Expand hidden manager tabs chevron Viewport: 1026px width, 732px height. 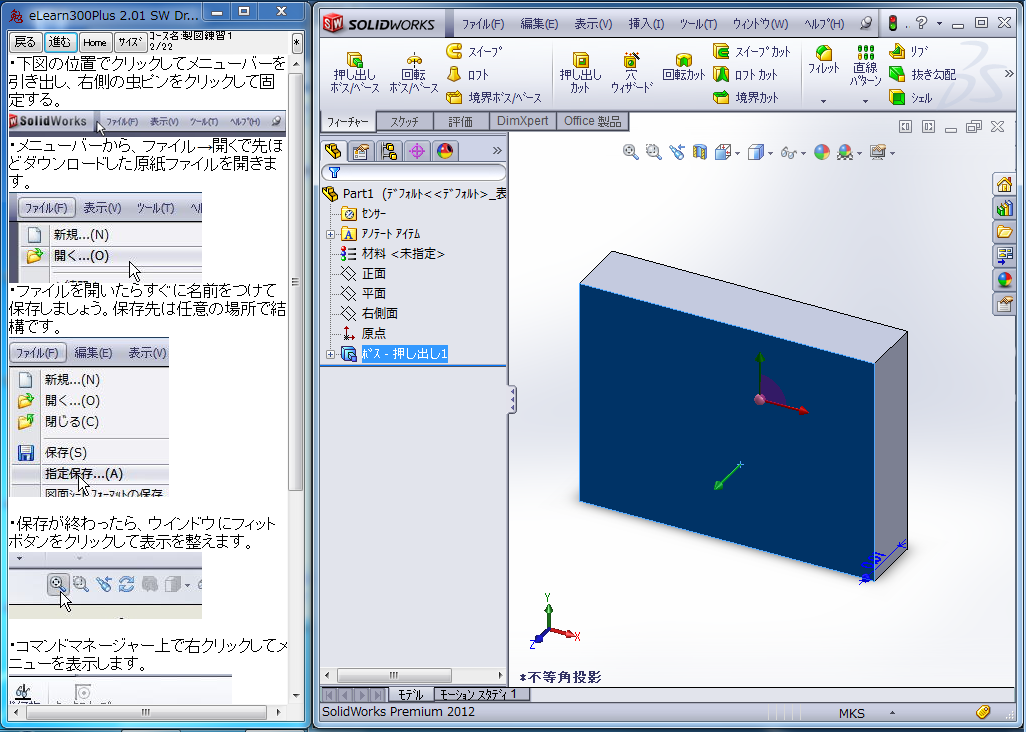tap(497, 150)
